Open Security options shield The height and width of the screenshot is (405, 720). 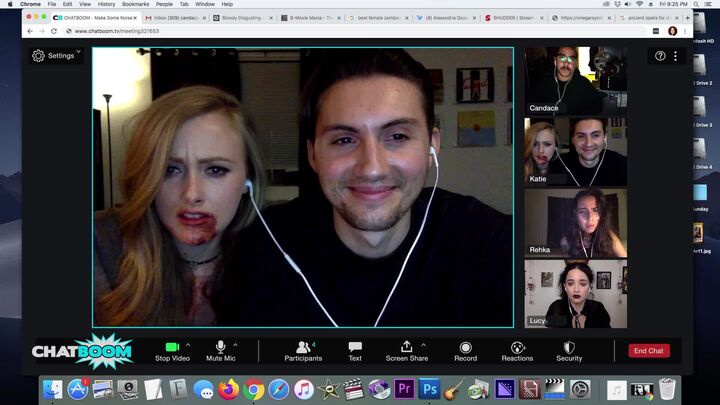tap(569, 347)
